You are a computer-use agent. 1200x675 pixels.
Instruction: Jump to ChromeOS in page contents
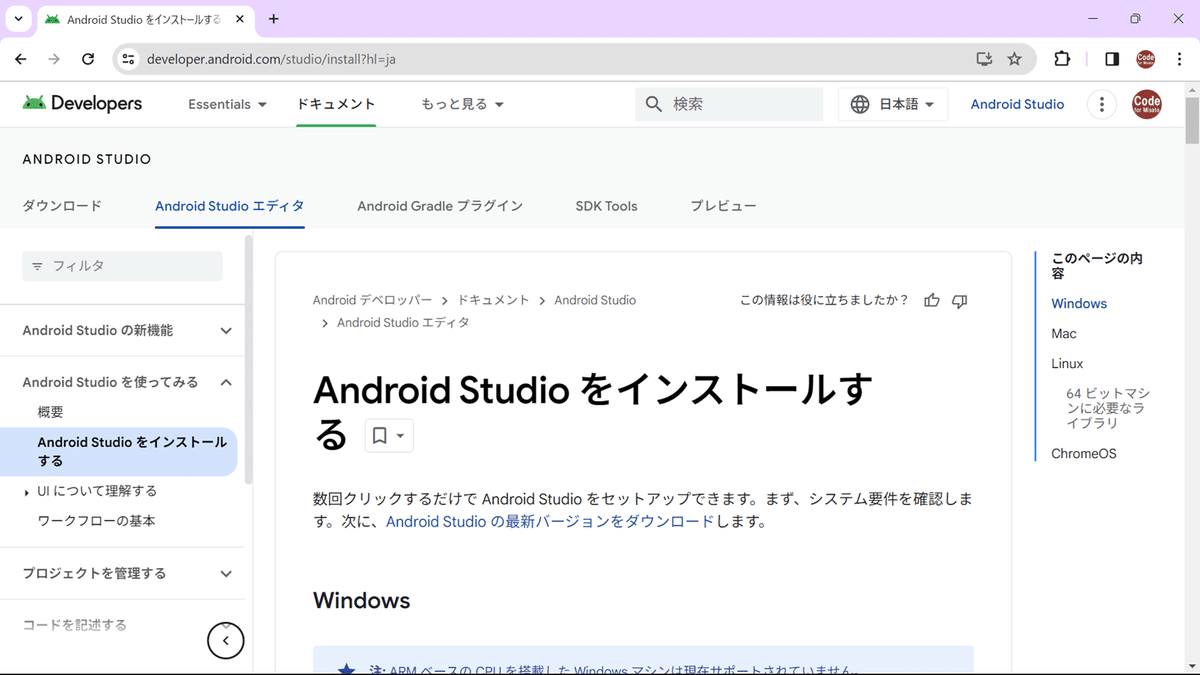click(1084, 454)
